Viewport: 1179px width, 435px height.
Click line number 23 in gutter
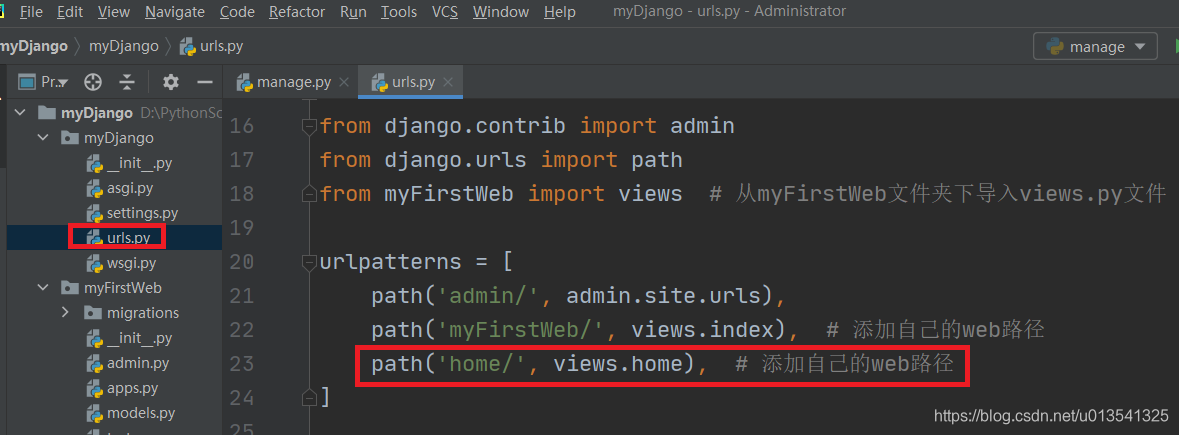tap(241, 364)
